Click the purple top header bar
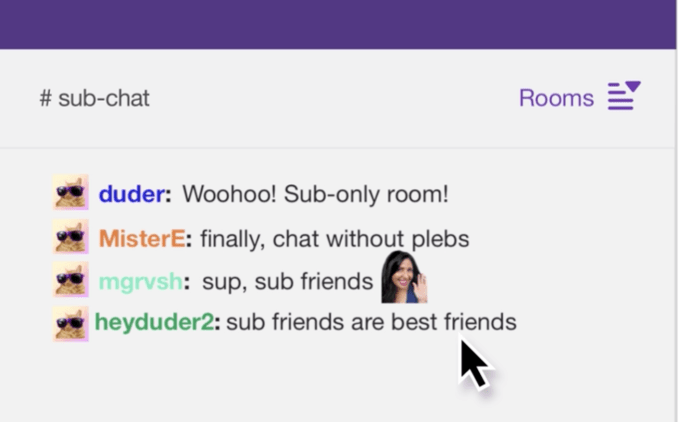Viewport: 679px width, 422px height. pos(338,24)
